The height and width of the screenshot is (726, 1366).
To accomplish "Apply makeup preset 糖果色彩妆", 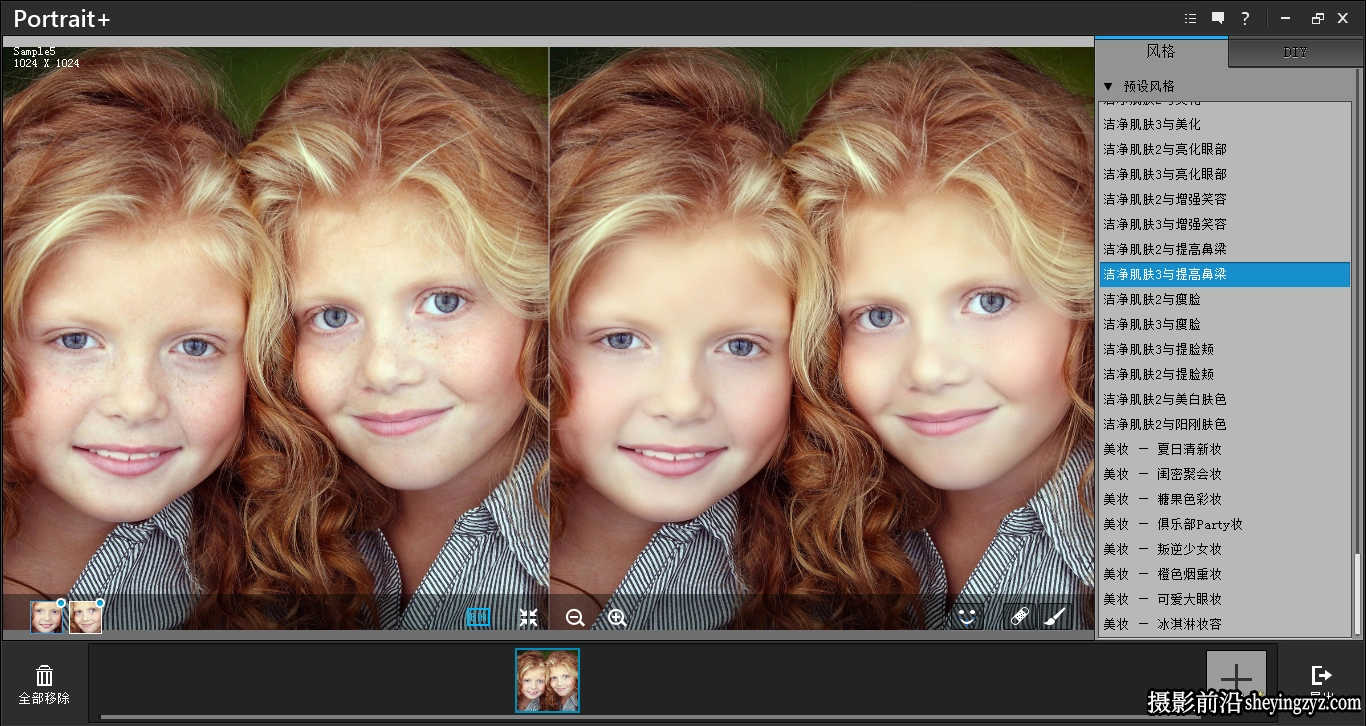I will pos(1225,499).
